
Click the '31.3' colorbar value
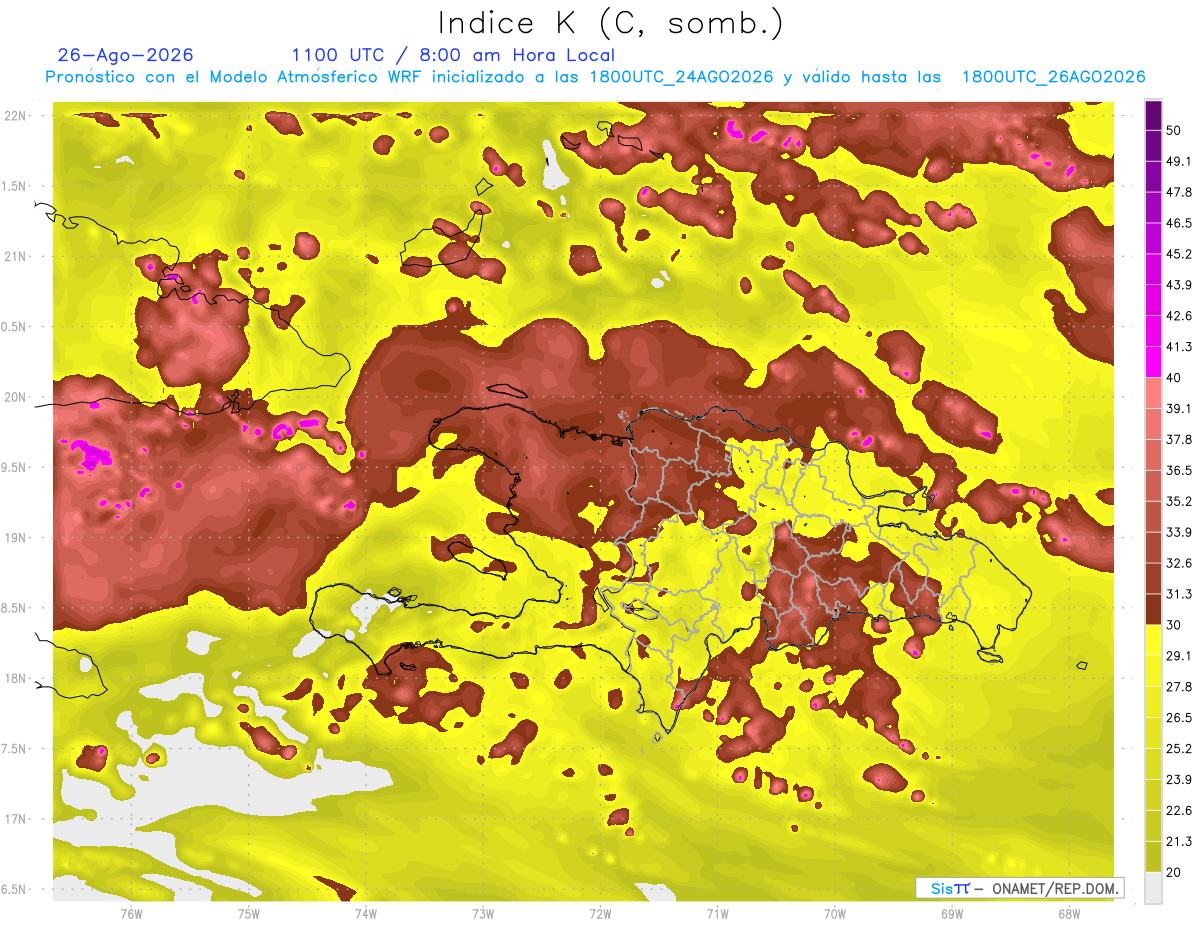coord(1179,594)
